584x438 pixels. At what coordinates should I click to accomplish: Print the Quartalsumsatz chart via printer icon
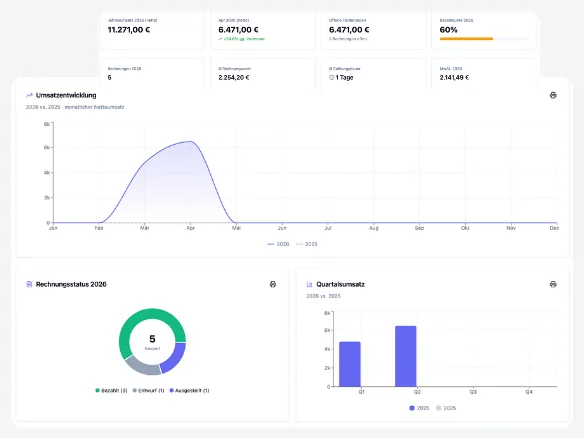[553, 284]
